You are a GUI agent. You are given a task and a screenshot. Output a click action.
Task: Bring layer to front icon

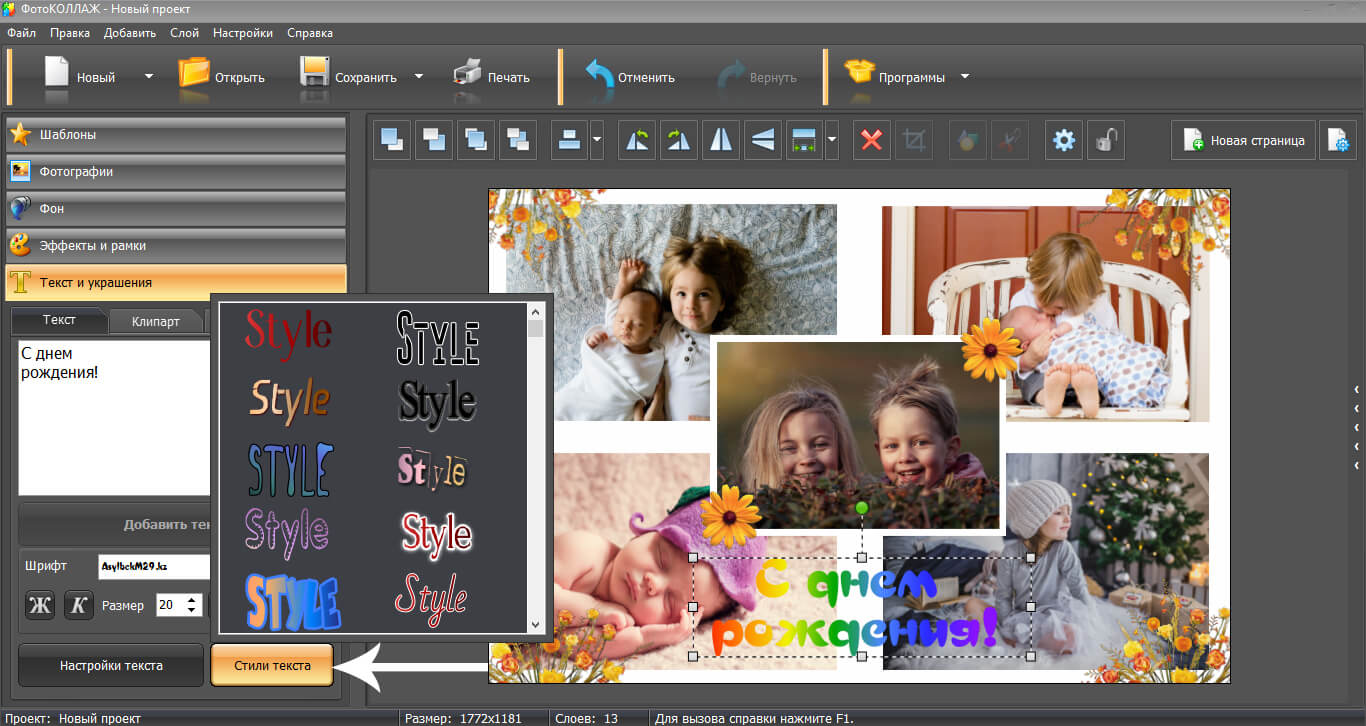coord(393,140)
